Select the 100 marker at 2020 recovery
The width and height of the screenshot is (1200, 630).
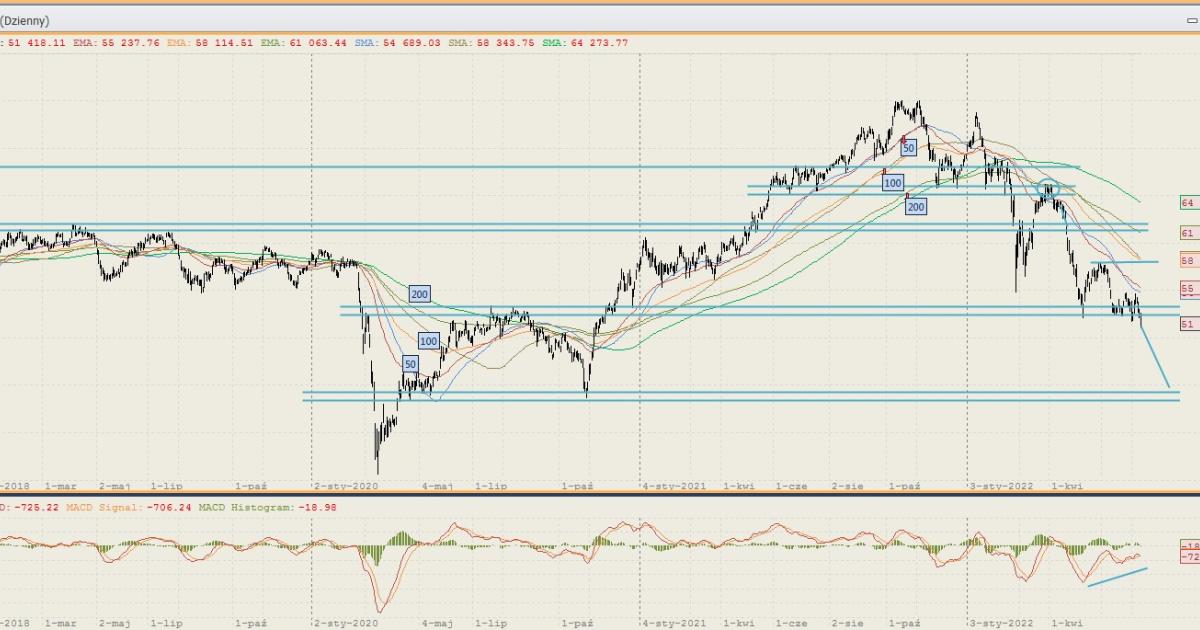coord(428,341)
